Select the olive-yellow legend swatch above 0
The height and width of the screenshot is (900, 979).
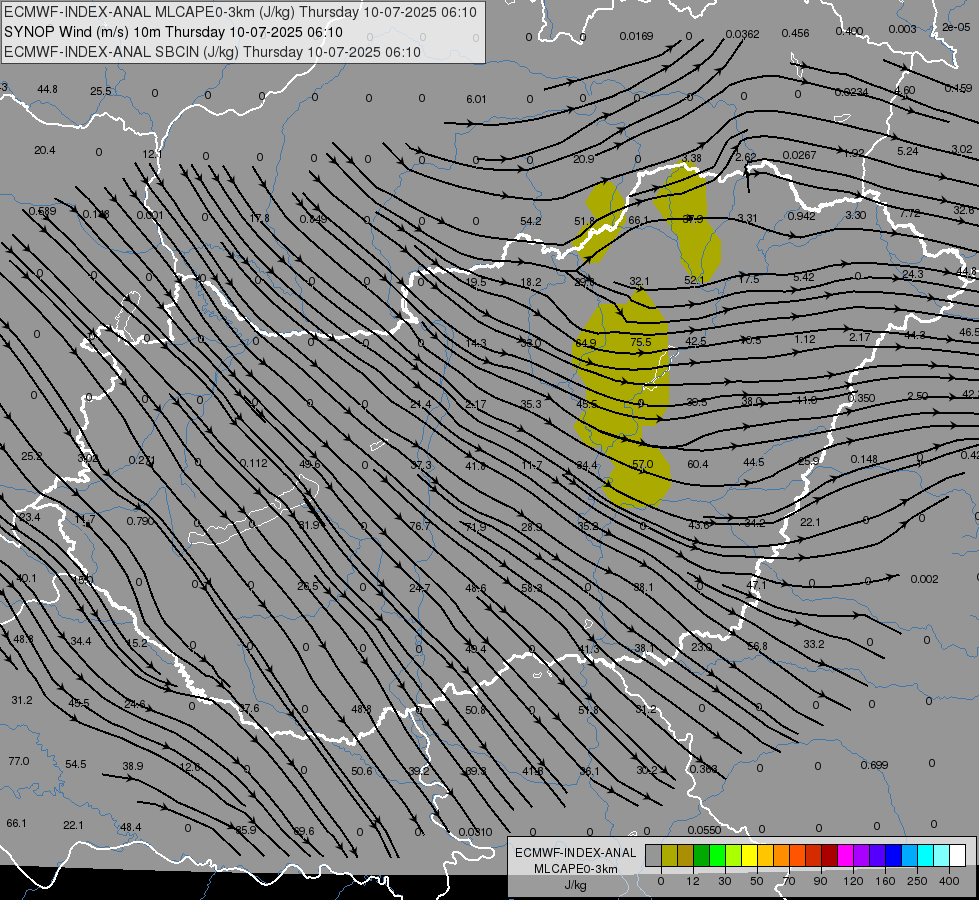(x=669, y=855)
